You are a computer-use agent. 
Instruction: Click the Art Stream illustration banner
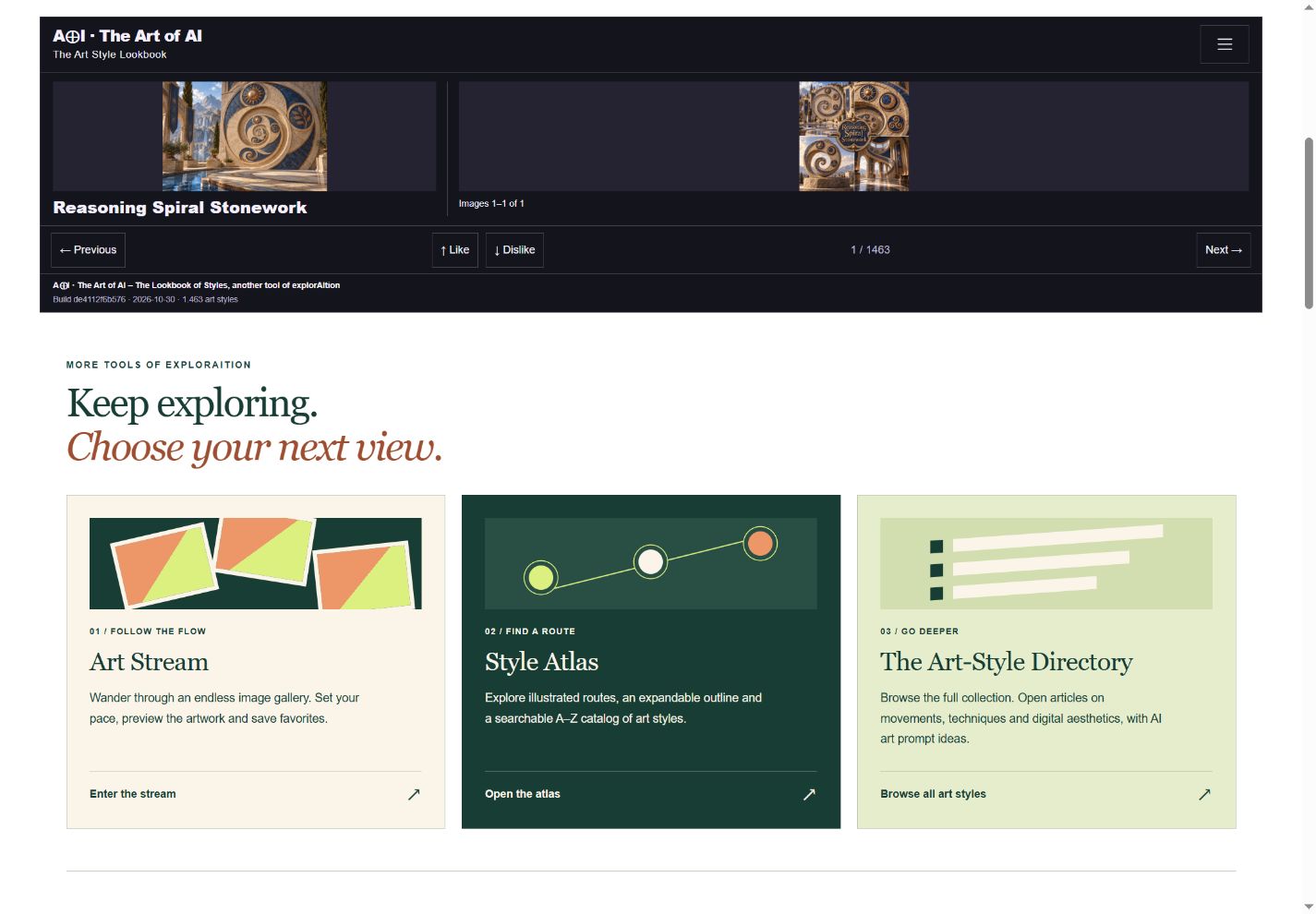(x=256, y=563)
